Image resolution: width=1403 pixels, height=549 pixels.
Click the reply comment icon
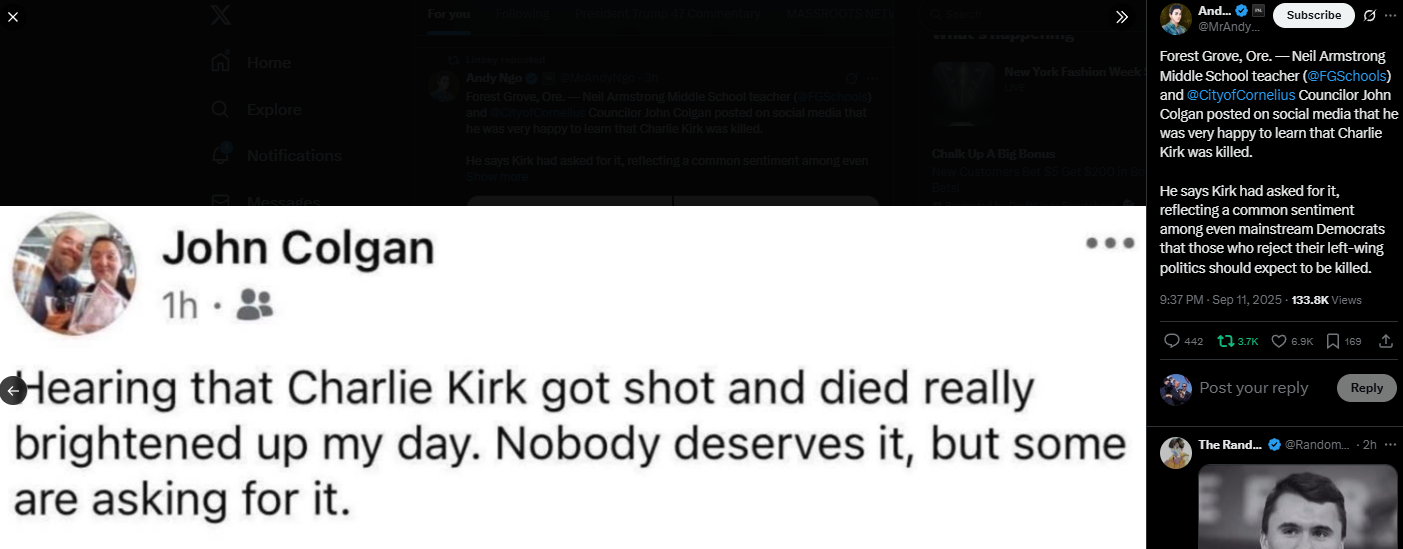click(x=1172, y=341)
